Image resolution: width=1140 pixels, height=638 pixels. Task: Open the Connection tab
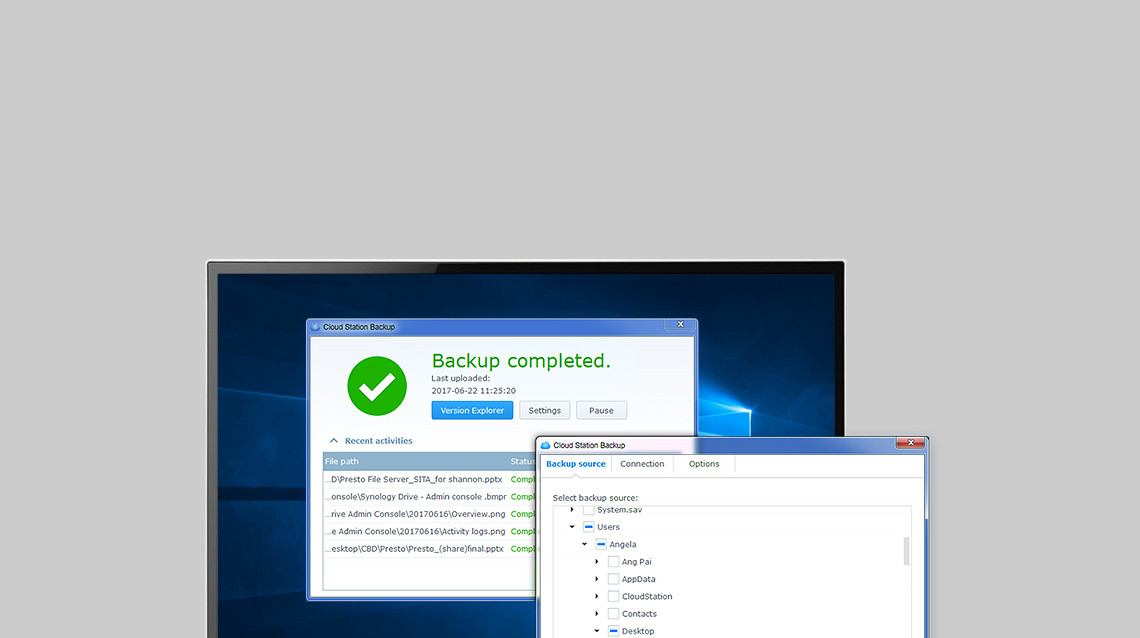click(x=642, y=464)
